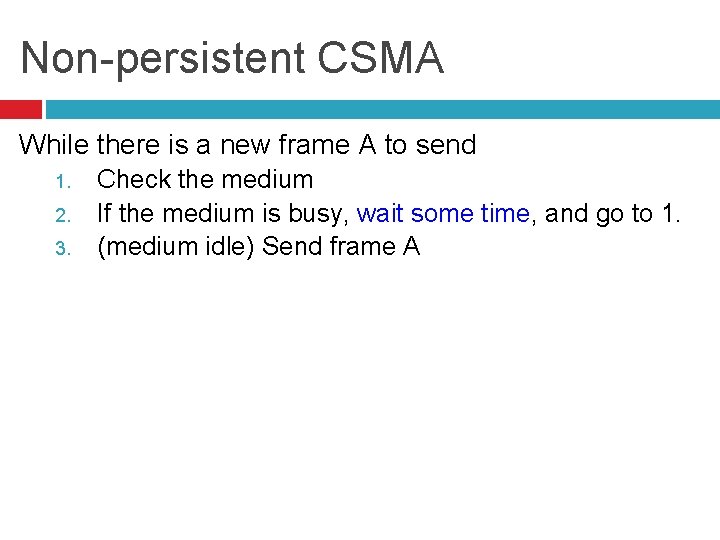Click the 'Check the medium' line

[204, 180]
